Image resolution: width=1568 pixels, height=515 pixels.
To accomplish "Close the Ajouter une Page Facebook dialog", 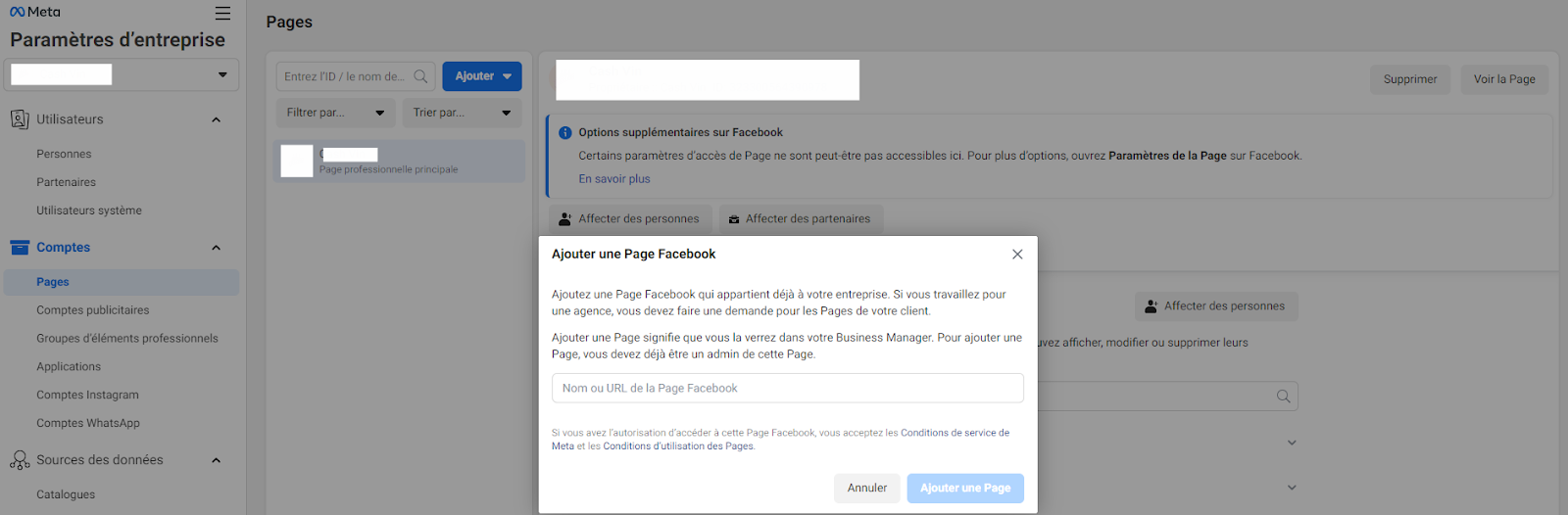I will (1017, 255).
